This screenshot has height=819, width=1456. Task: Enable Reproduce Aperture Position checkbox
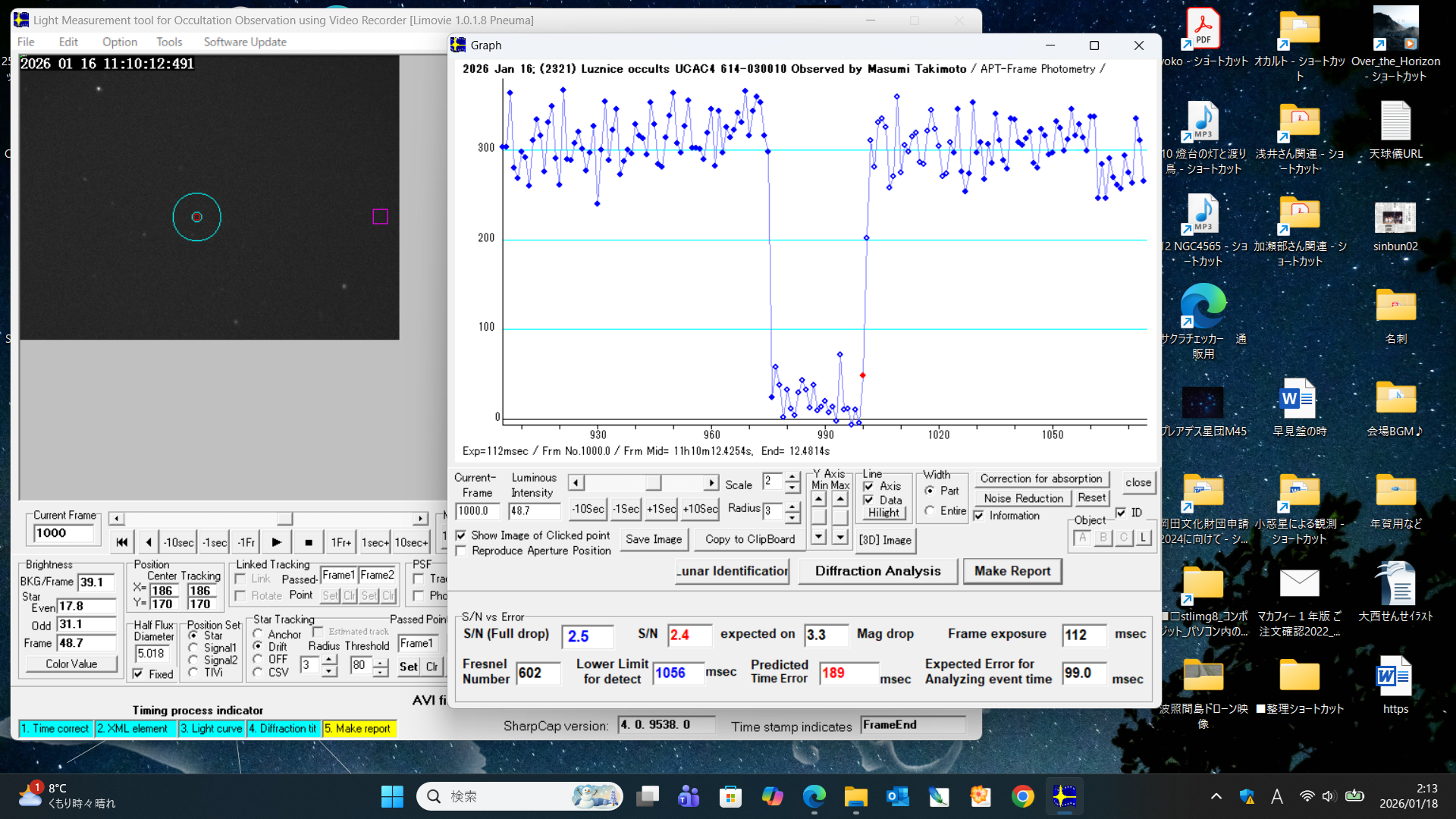tap(461, 551)
